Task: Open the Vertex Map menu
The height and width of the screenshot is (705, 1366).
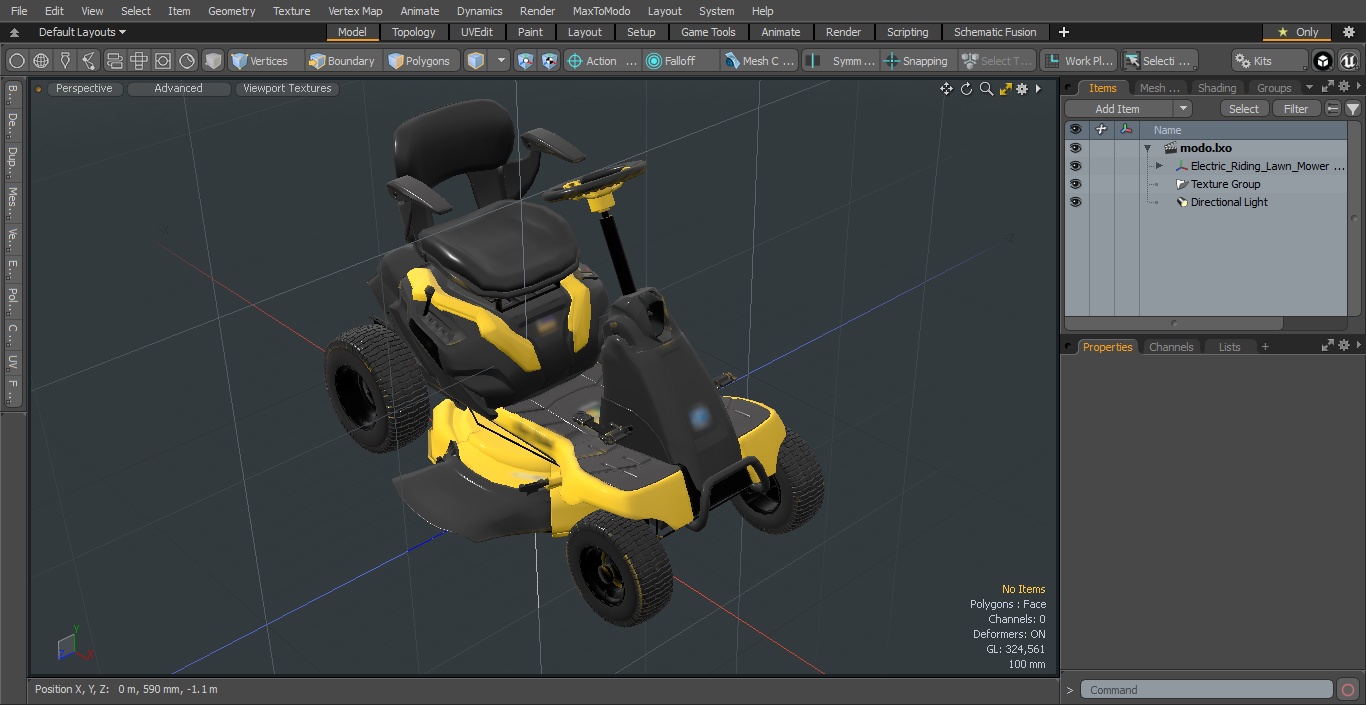Action: click(355, 11)
